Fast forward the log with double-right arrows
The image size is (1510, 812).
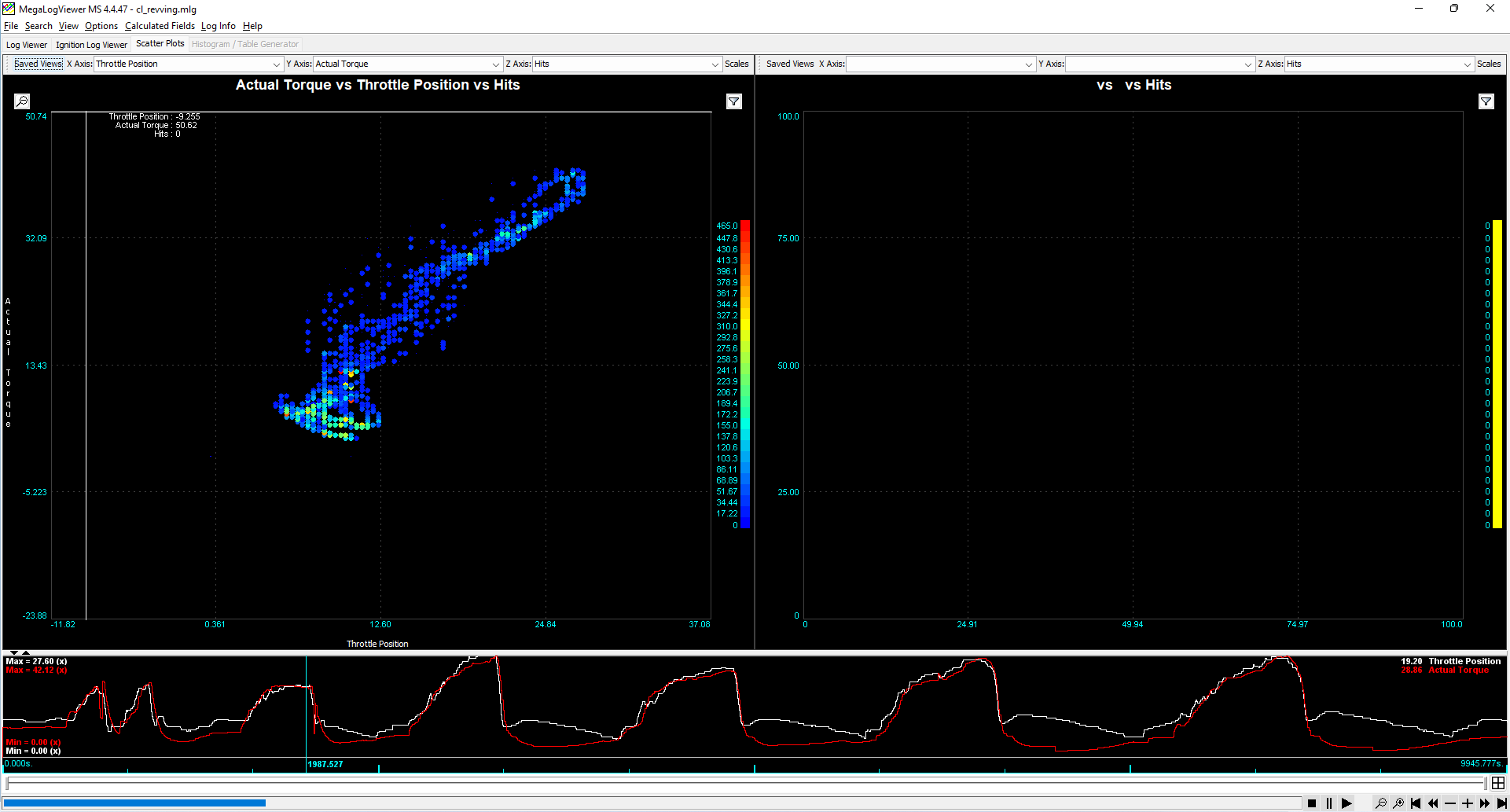[1485, 803]
